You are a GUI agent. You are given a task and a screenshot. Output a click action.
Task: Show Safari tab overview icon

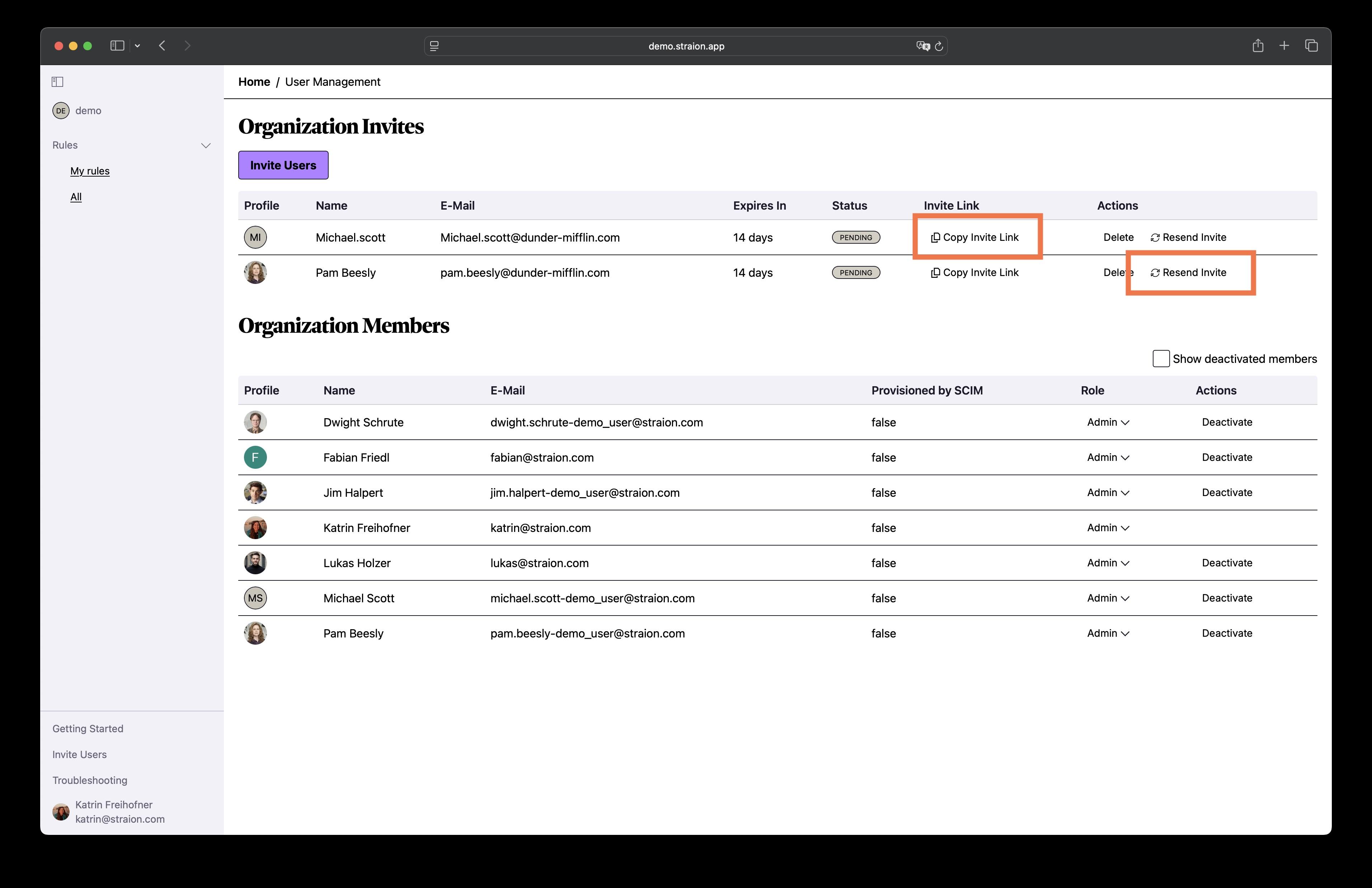coord(1311,46)
